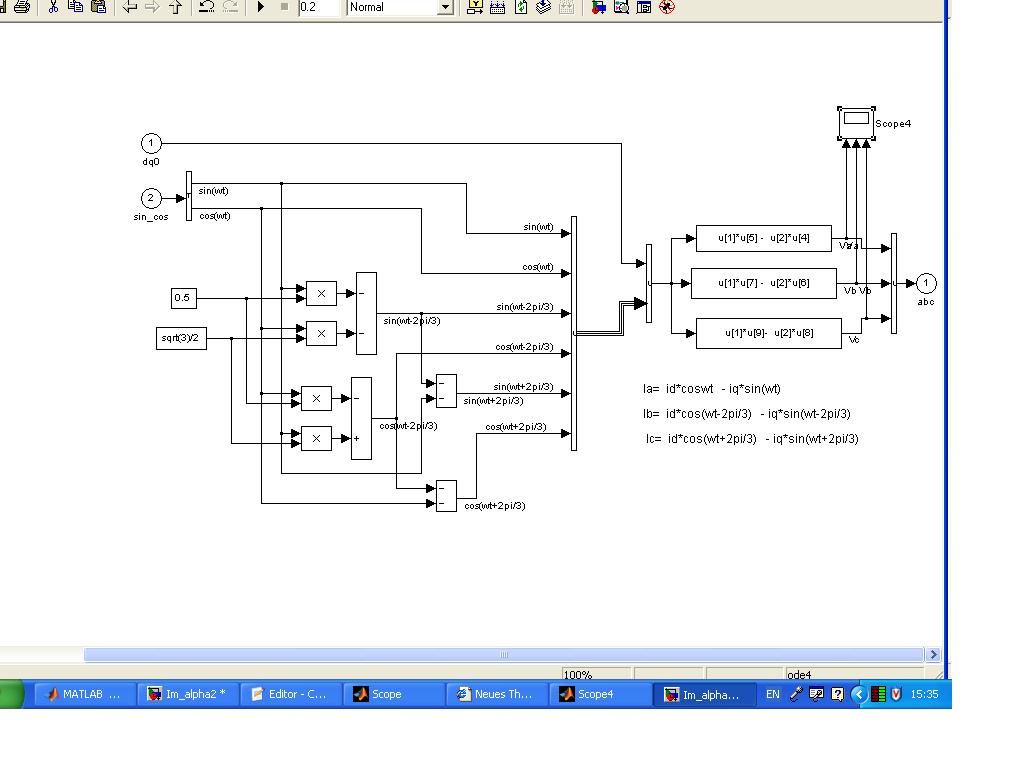
Task: Expand the Normal simulation mode dropdown
Action: (x=445, y=7)
